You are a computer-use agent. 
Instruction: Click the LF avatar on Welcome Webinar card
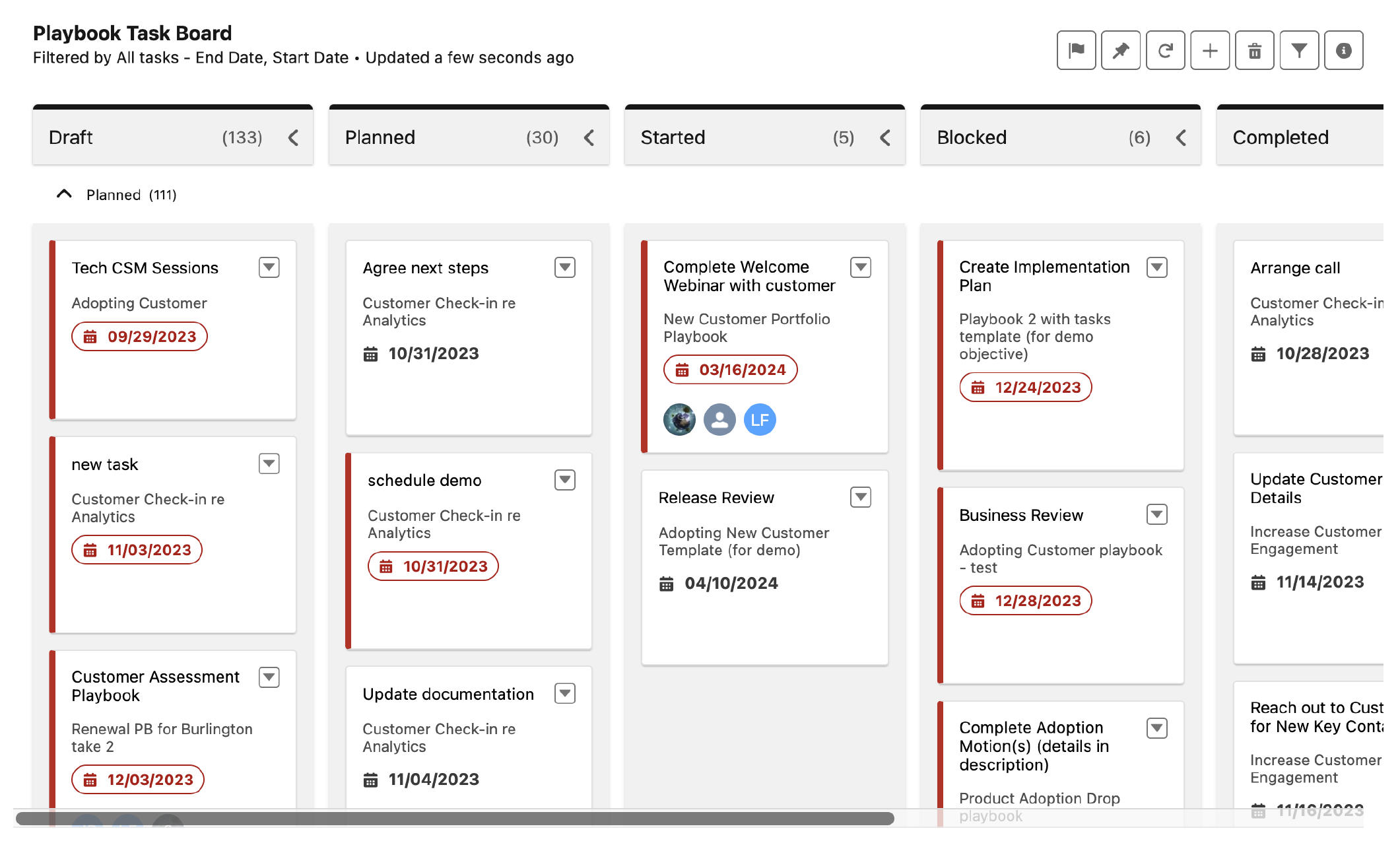[x=760, y=420]
